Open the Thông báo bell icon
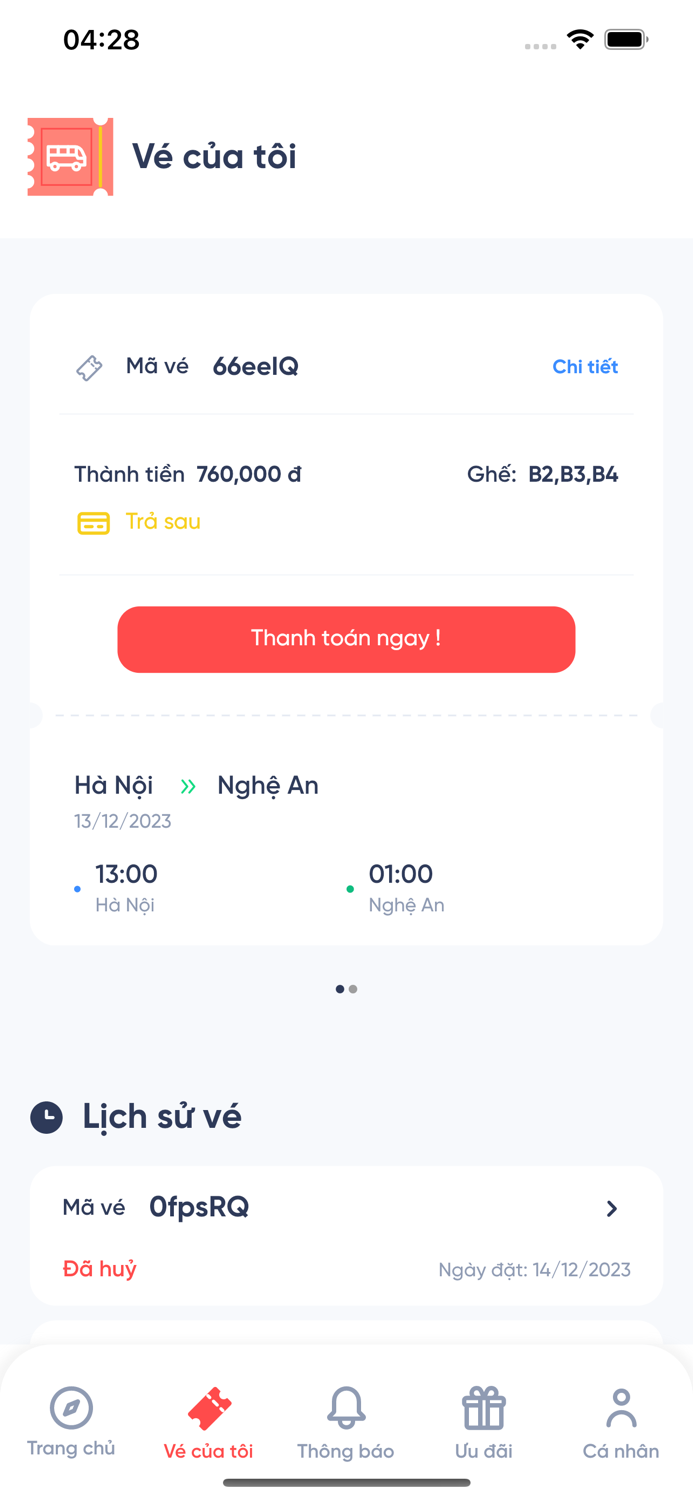This screenshot has height=1500, width=693. click(346, 1405)
